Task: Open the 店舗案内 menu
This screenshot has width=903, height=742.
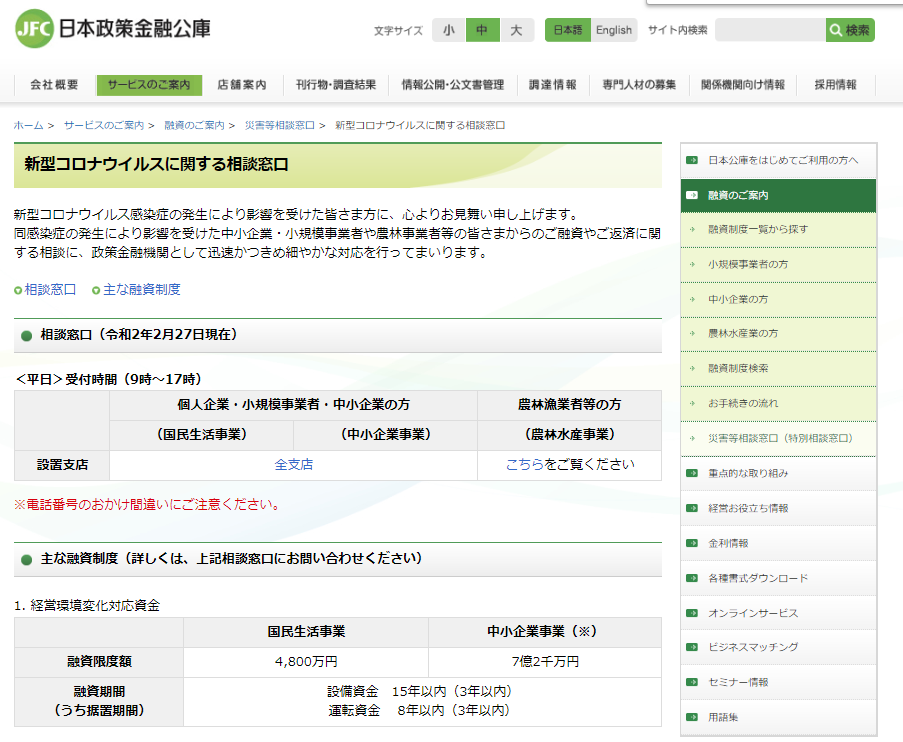Action: [x=241, y=85]
